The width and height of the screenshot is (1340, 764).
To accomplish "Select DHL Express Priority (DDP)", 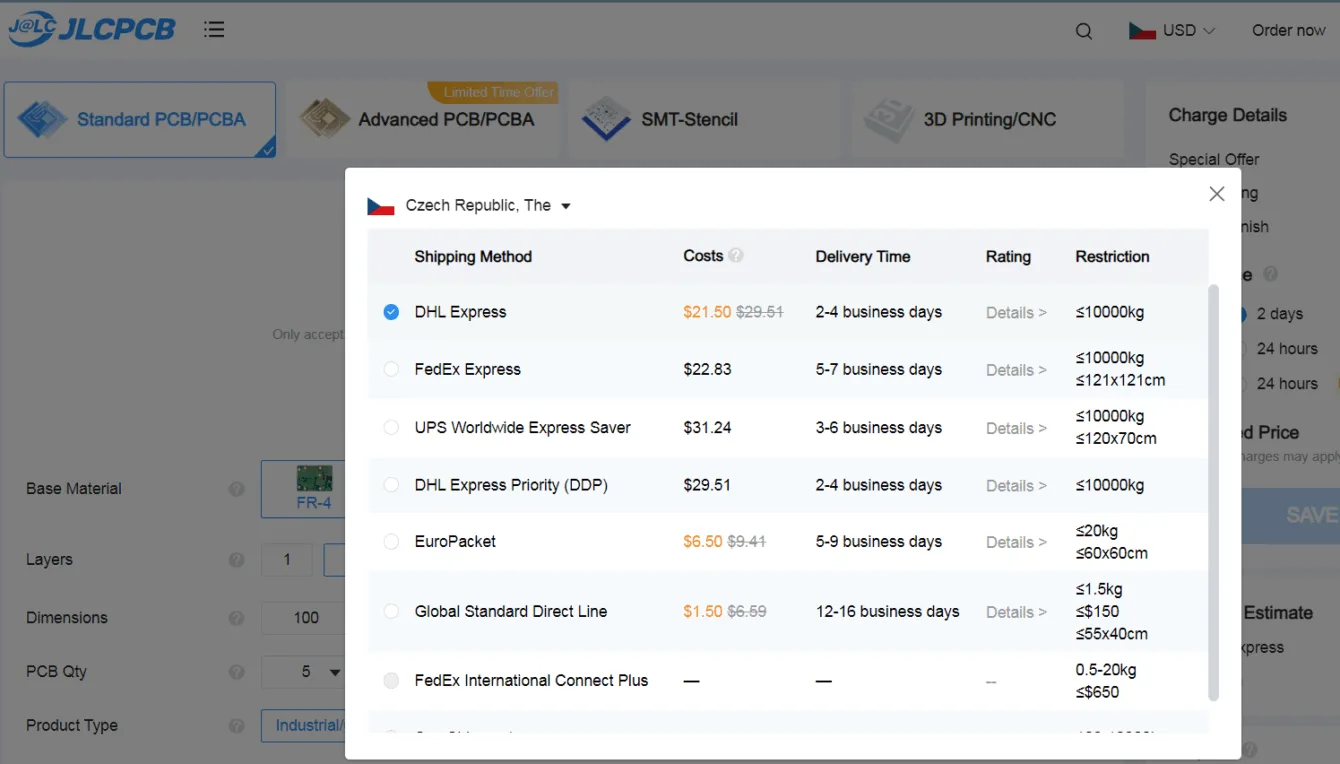I will [x=391, y=485].
